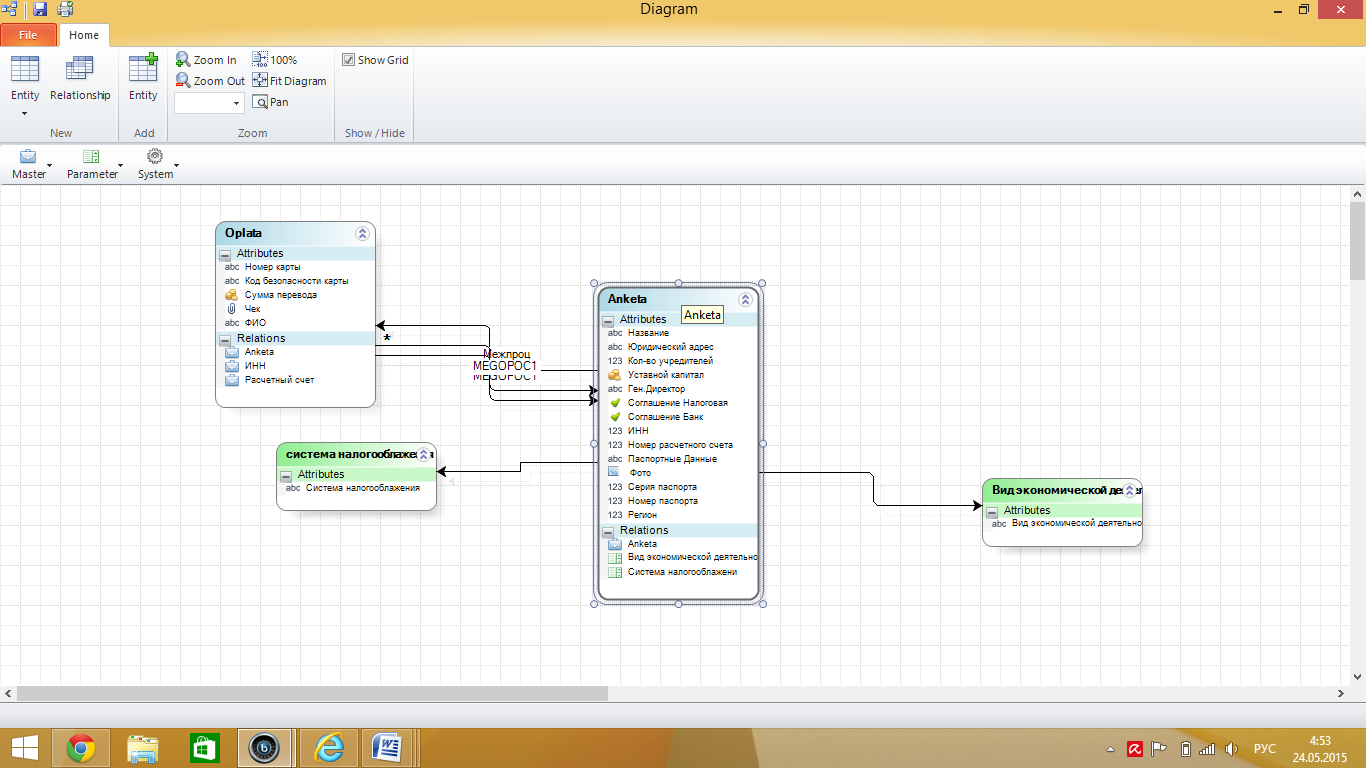This screenshot has width=1366, height=768.
Task: Open Windows Start button
Action: tap(24, 747)
